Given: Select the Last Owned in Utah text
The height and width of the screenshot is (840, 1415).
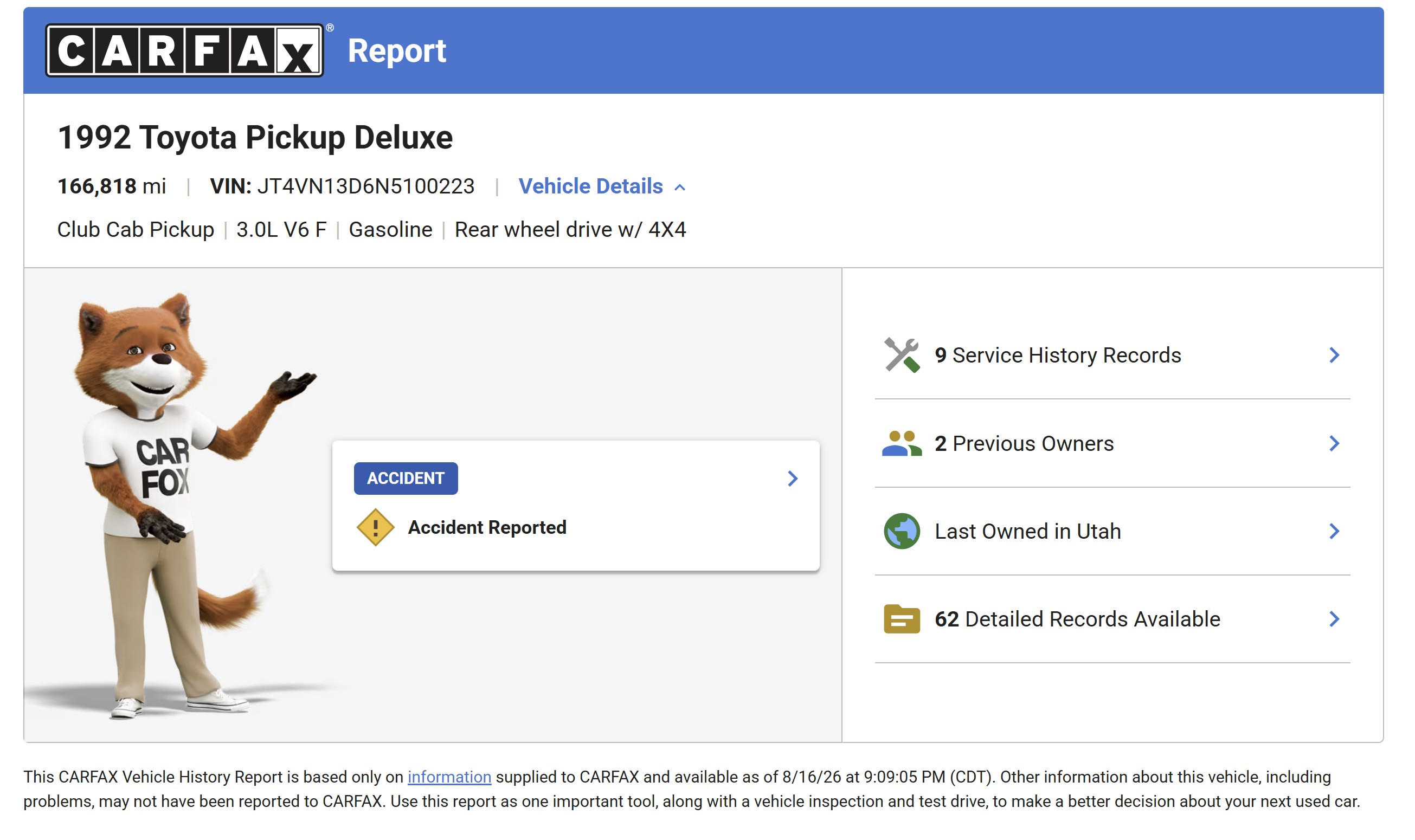Looking at the screenshot, I should 1027,531.
